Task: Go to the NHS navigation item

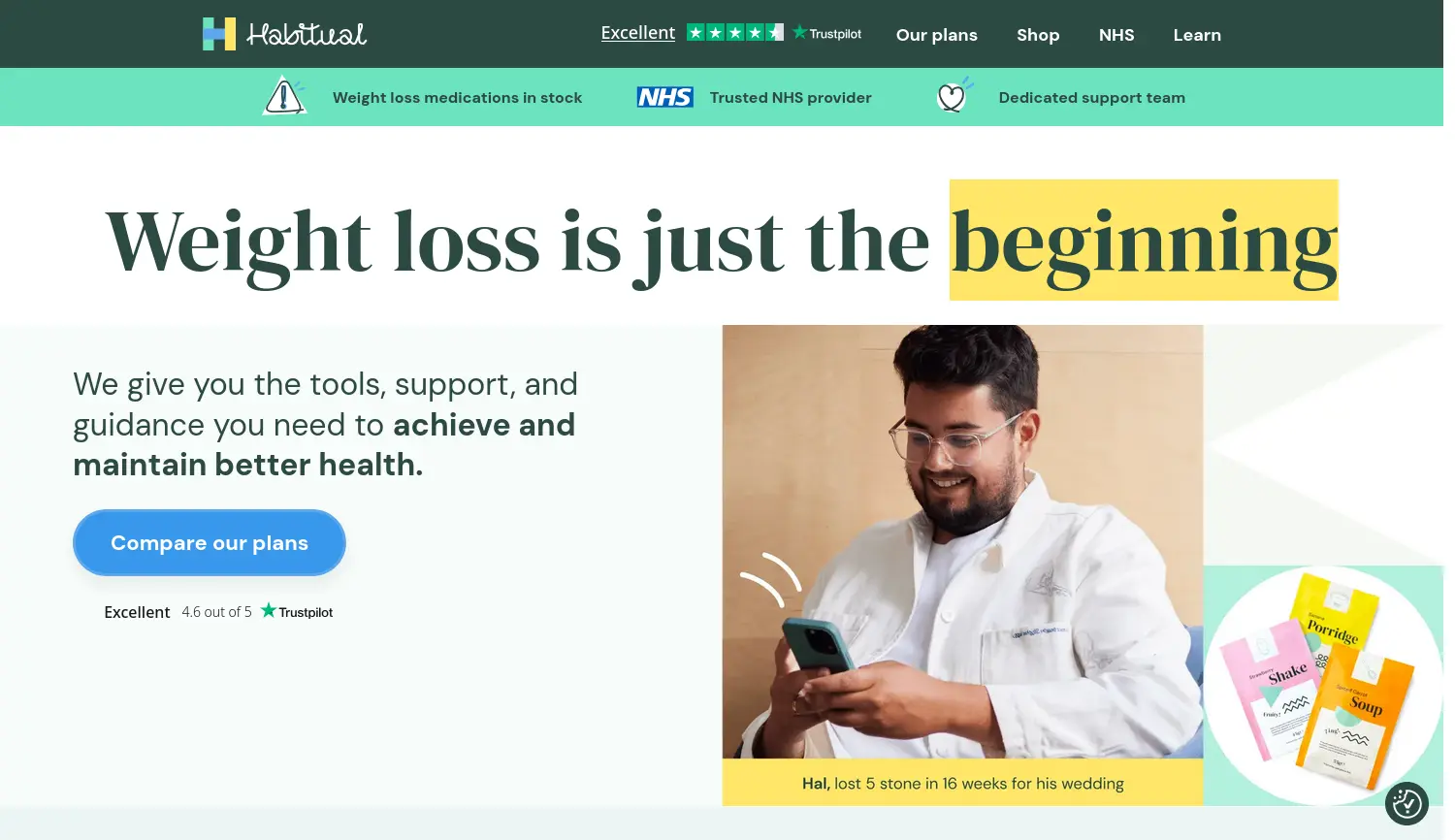Action: (1116, 35)
